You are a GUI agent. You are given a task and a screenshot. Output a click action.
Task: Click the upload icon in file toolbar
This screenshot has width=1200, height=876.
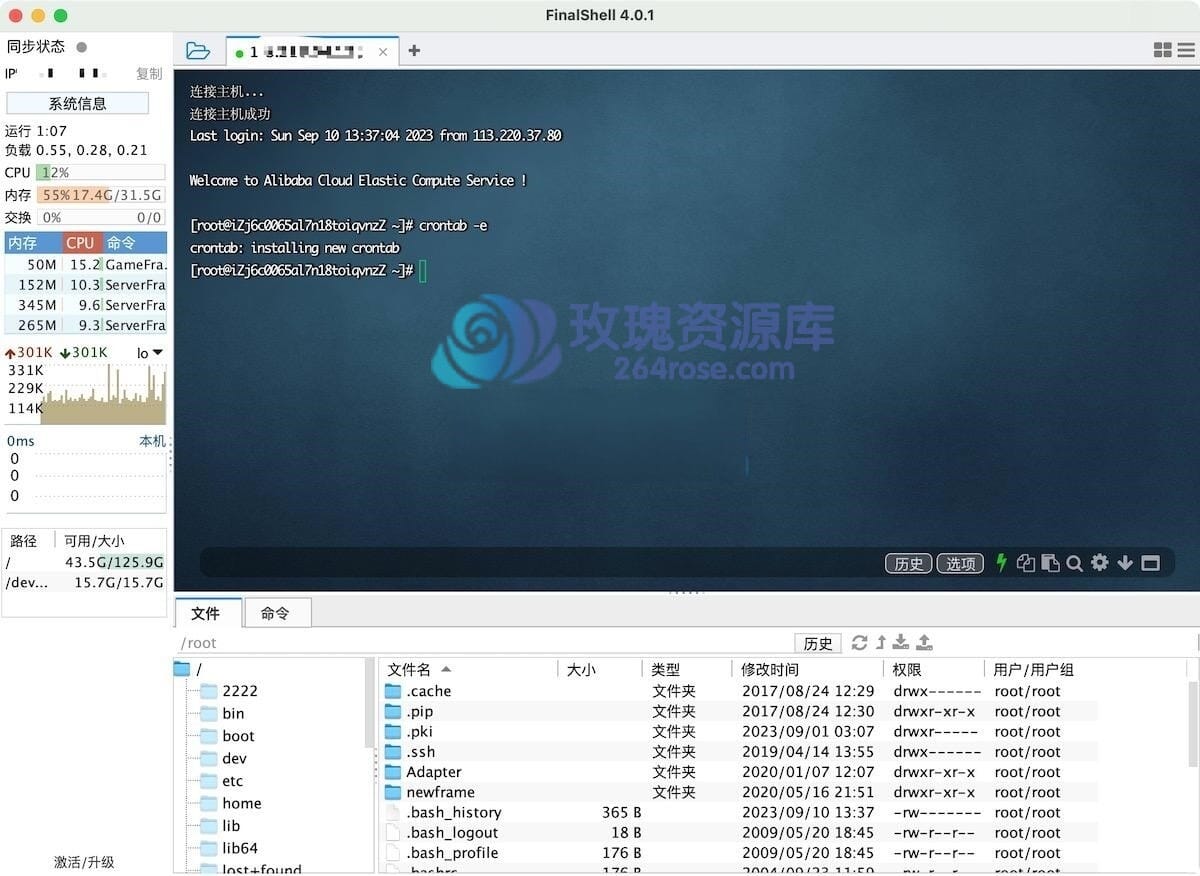[x=924, y=643]
